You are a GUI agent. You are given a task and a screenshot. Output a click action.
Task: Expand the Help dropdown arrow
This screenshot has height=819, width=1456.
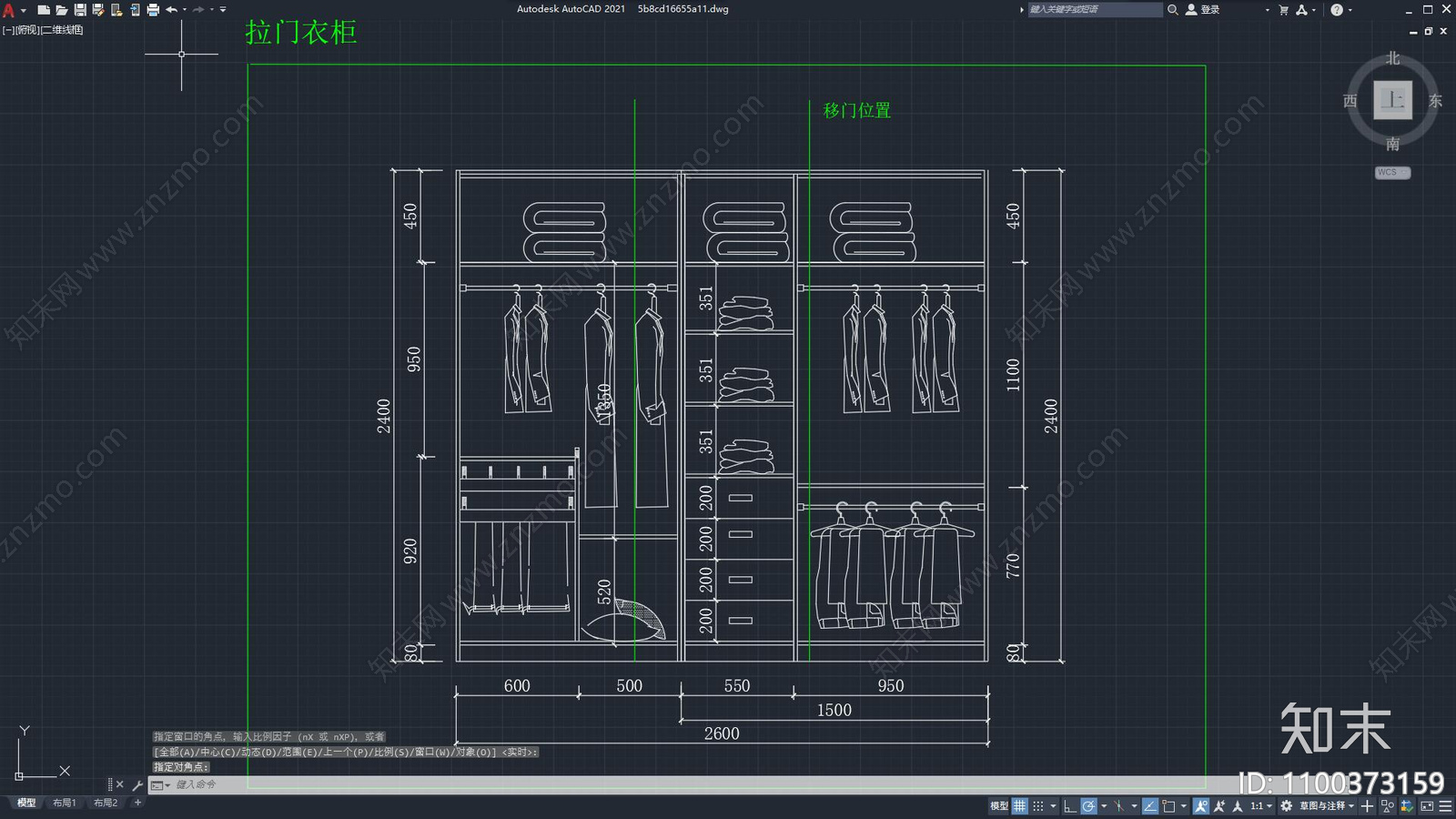[1350, 10]
